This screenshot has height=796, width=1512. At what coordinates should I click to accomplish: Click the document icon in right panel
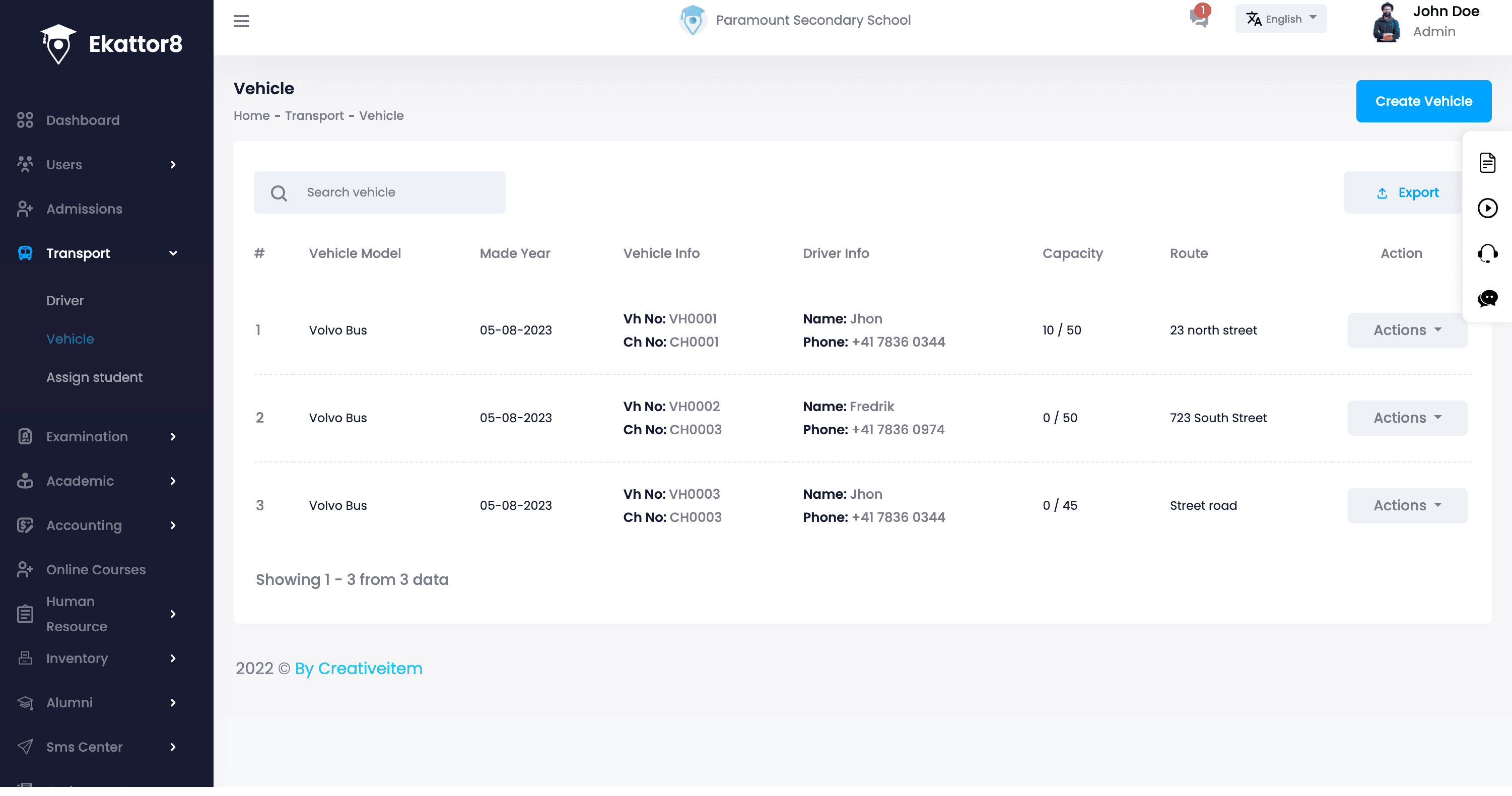pyautogui.click(x=1487, y=163)
